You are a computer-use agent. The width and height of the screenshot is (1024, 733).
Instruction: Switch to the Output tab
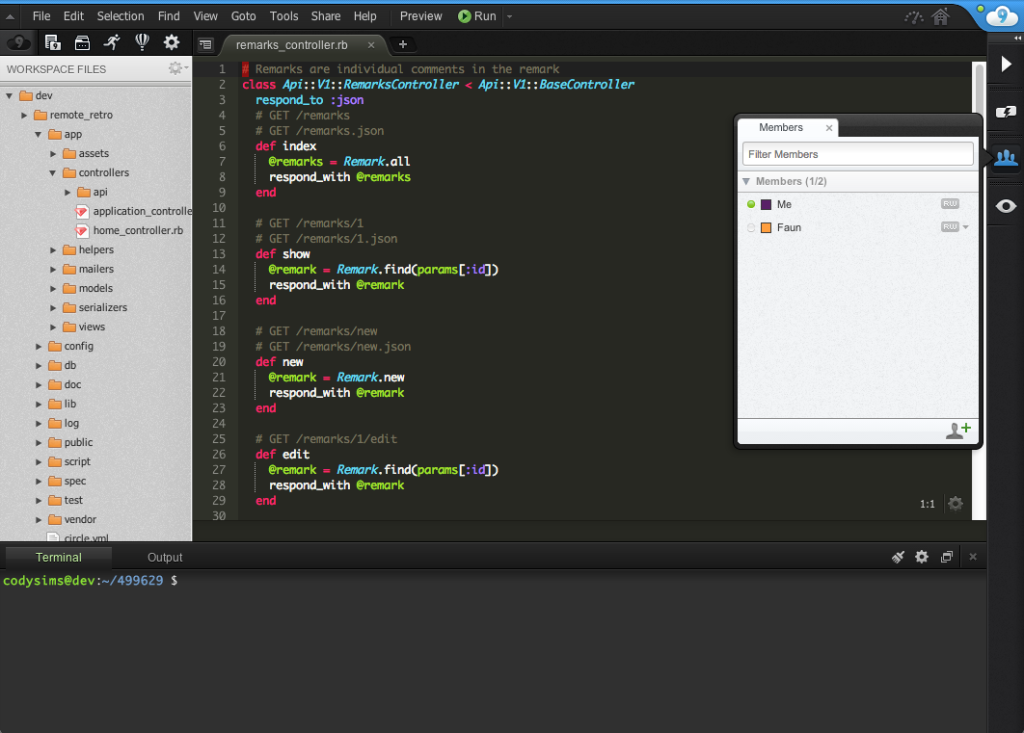click(x=165, y=557)
